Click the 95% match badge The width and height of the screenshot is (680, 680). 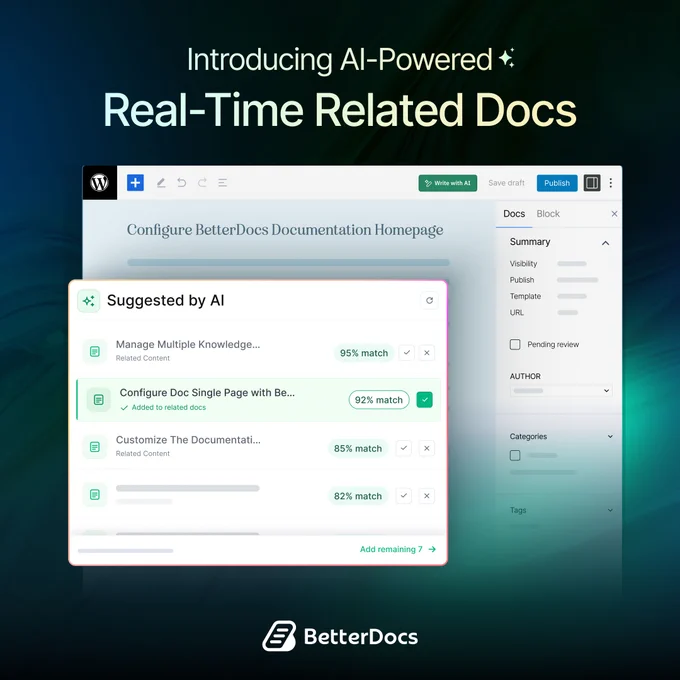click(x=364, y=353)
